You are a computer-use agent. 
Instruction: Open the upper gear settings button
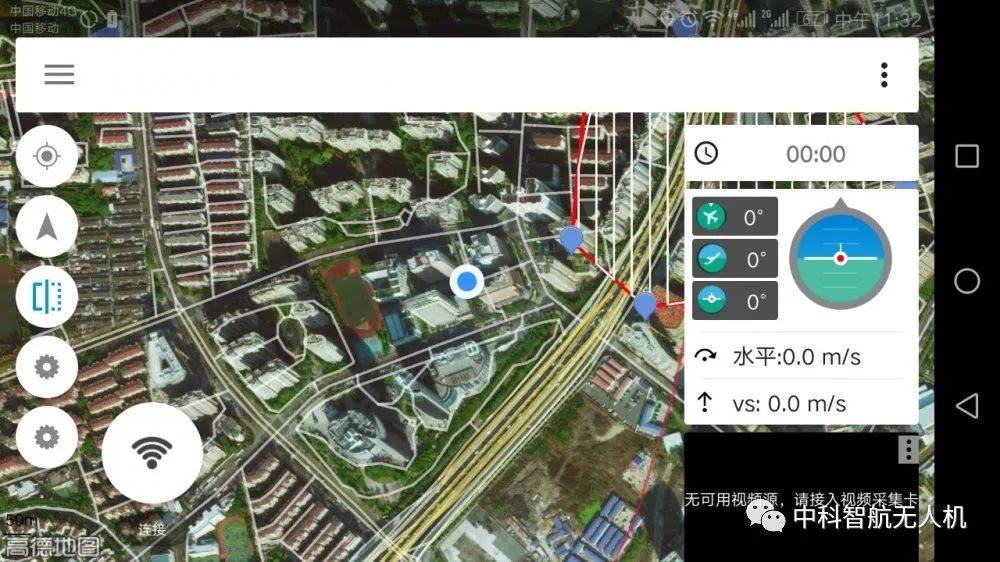46,367
